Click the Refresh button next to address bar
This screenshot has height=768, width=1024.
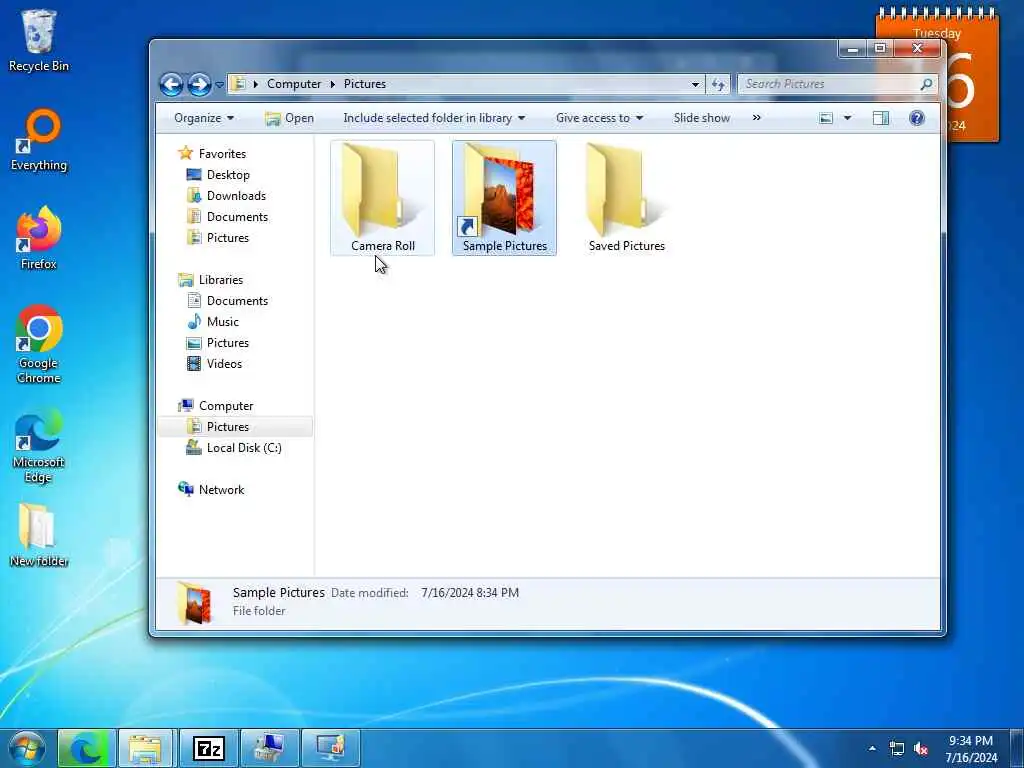[x=718, y=84]
